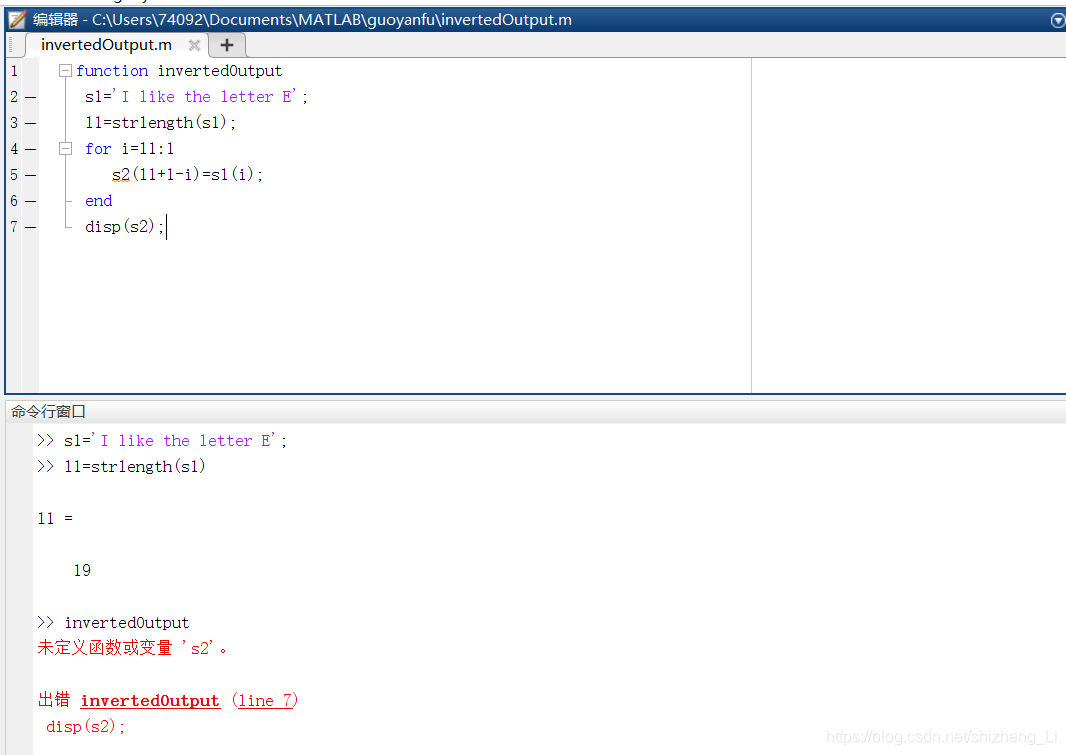The width and height of the screenshot is (1066, 755).
Task: Click 'for i=l1:1' loop statement
Action: 129,148
